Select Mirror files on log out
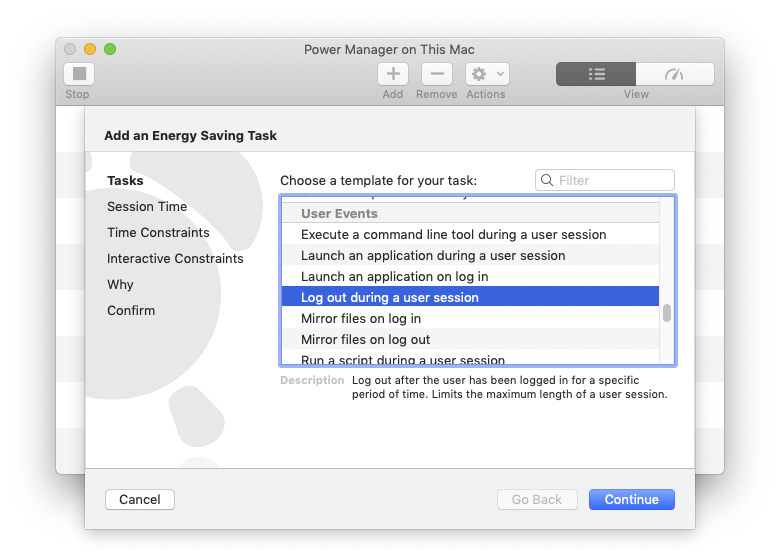 [470, 339]
